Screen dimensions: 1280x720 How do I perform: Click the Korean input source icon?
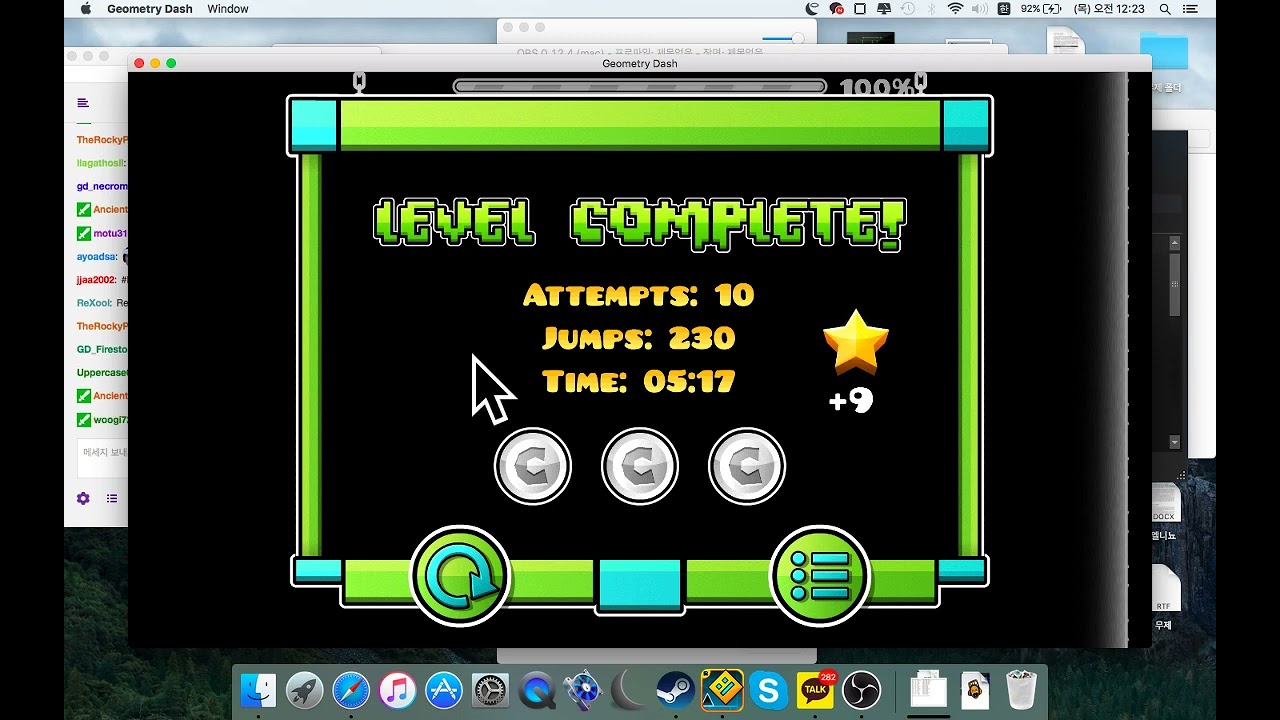click(1003, 9)
